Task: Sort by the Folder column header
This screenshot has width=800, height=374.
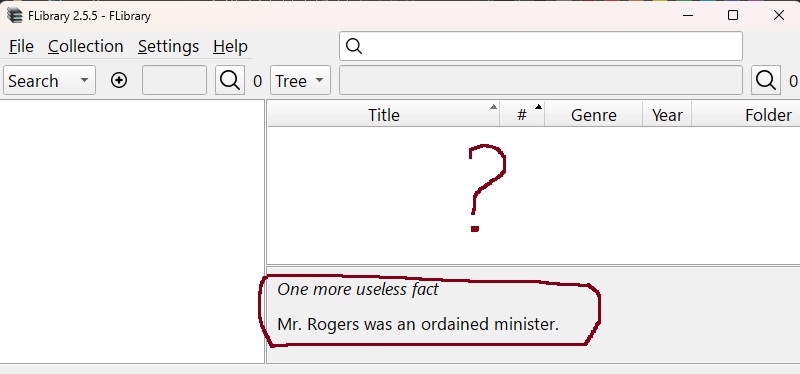Action: (x=746, y=114)
